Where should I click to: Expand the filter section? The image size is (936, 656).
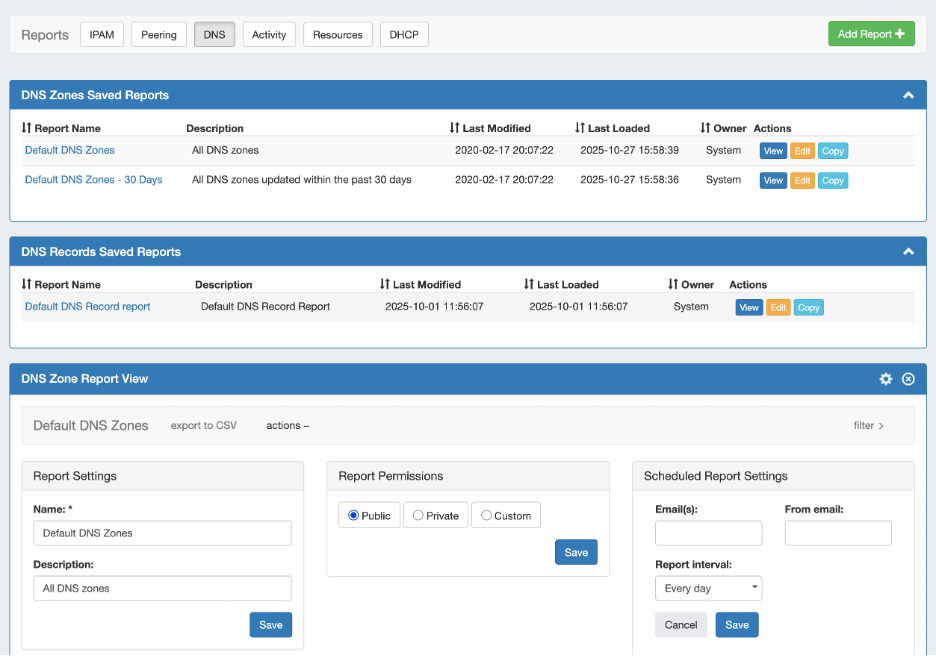click(868, 425)
